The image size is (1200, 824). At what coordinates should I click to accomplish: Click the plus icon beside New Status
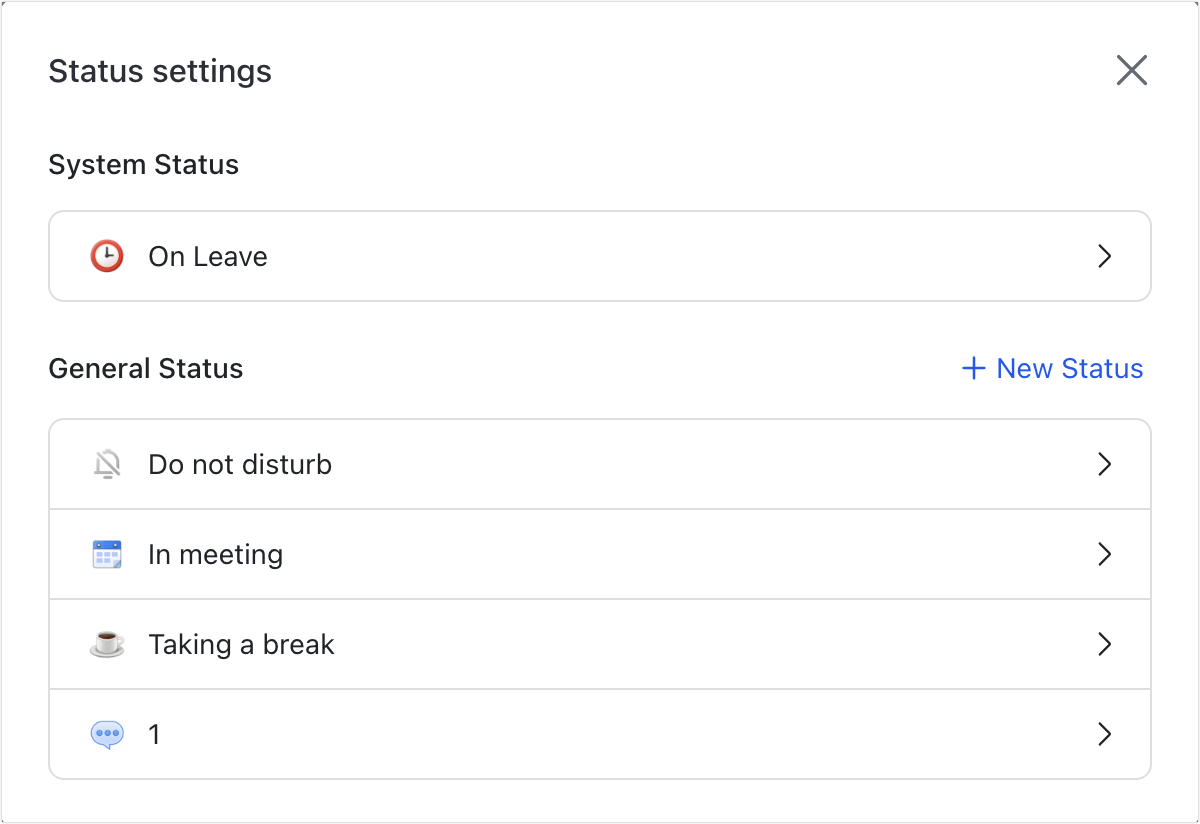973,369
